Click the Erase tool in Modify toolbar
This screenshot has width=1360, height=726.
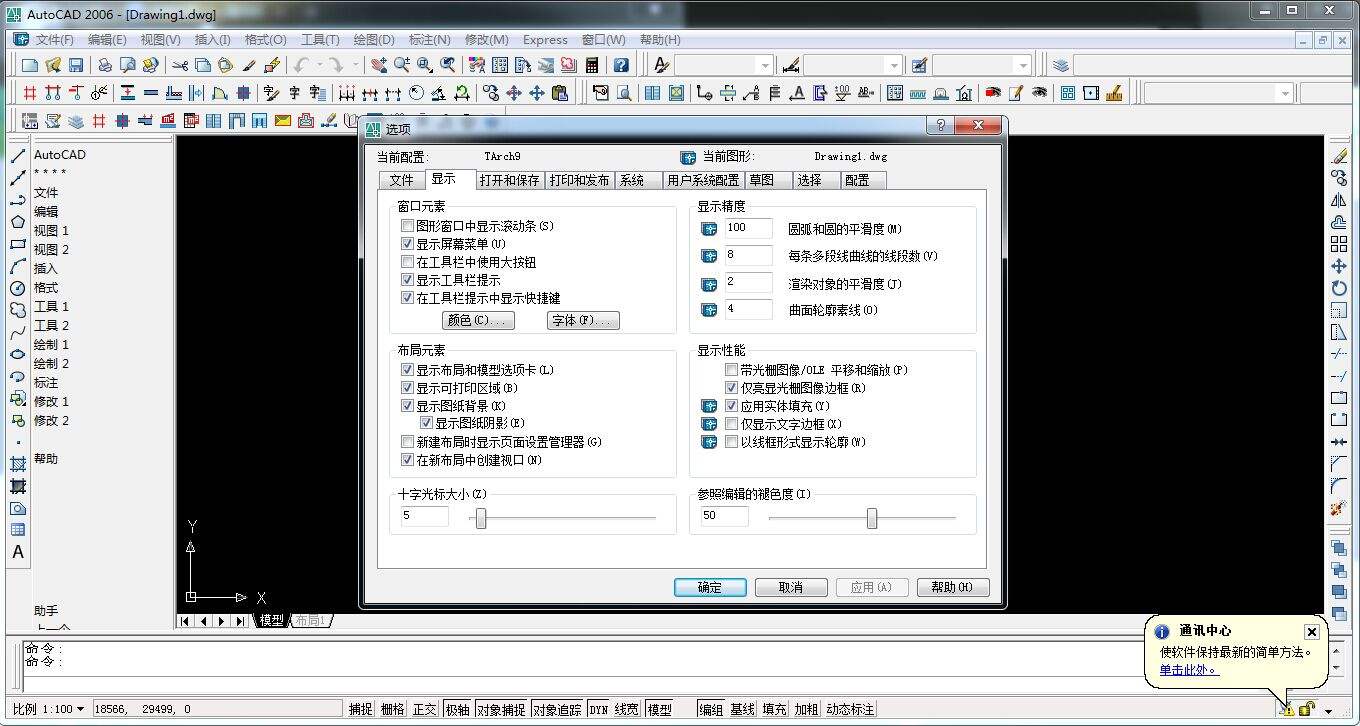(x=1339, y=156)
